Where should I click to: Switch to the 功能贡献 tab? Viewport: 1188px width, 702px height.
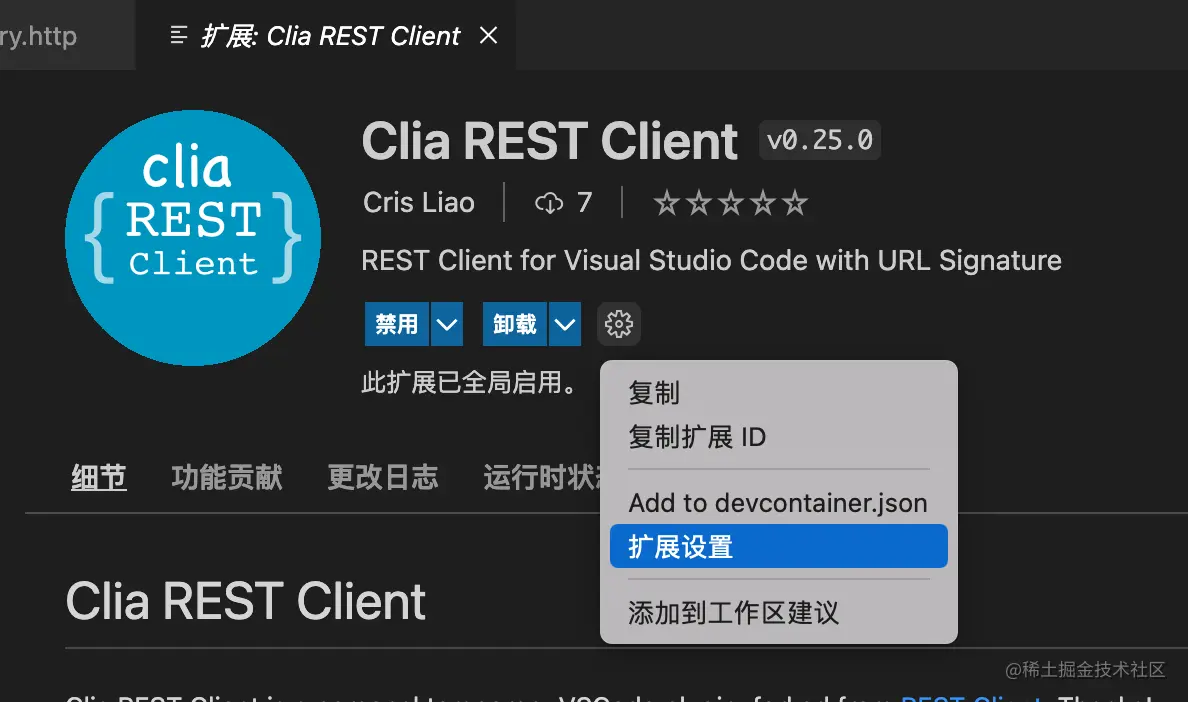227,478
